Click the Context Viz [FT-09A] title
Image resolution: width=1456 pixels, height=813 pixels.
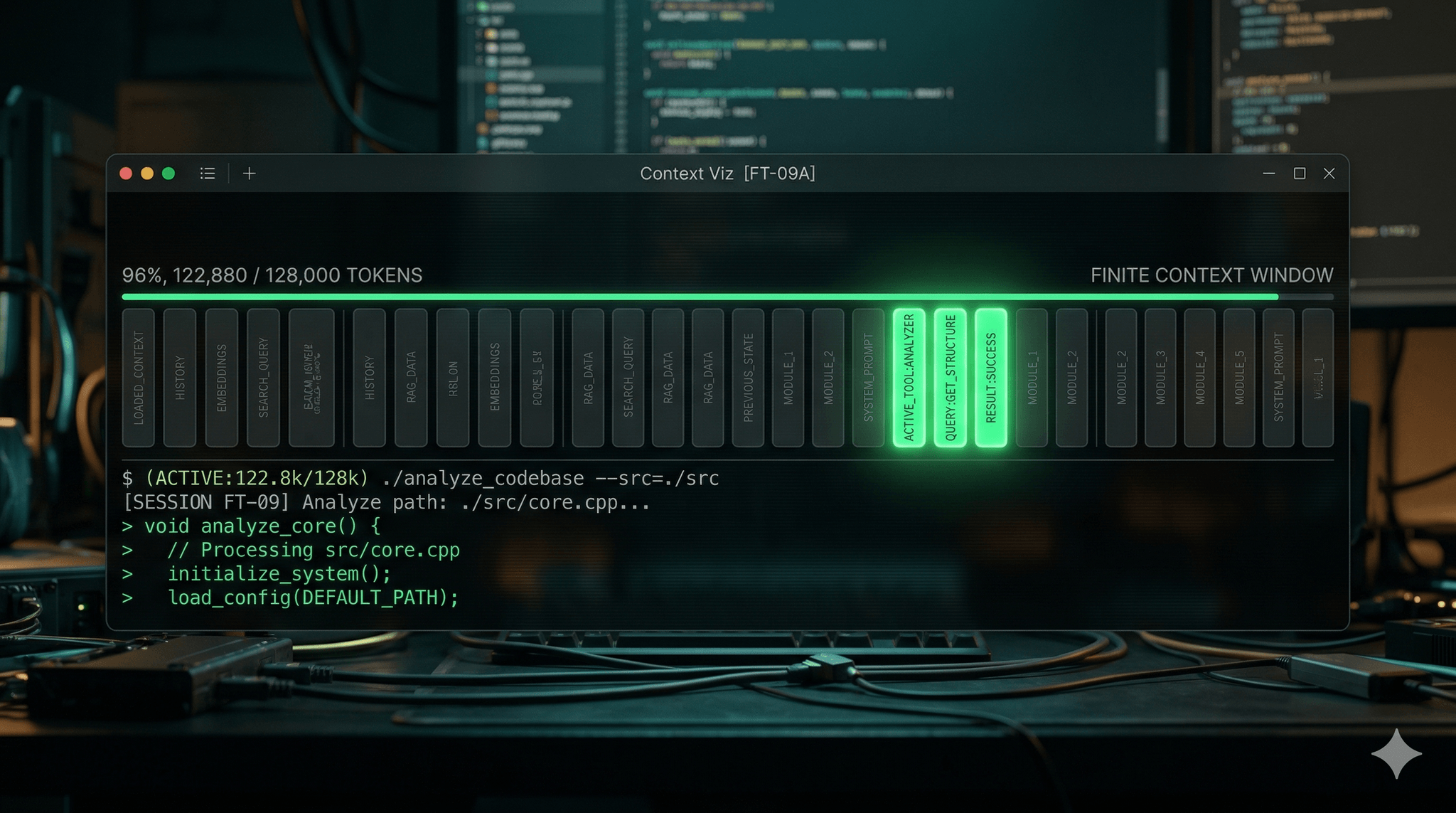pyautogui.click(x=727, y=174)
